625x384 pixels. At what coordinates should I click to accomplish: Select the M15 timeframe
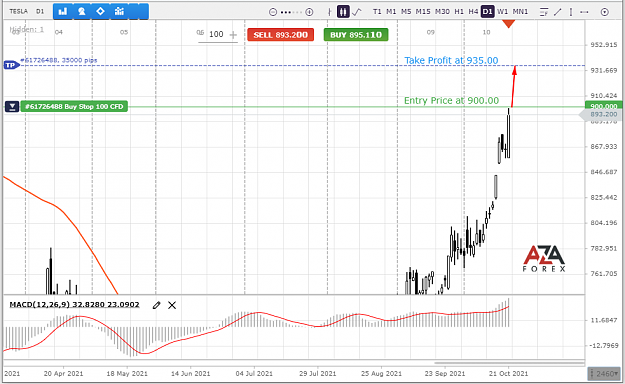coord(423,12)
